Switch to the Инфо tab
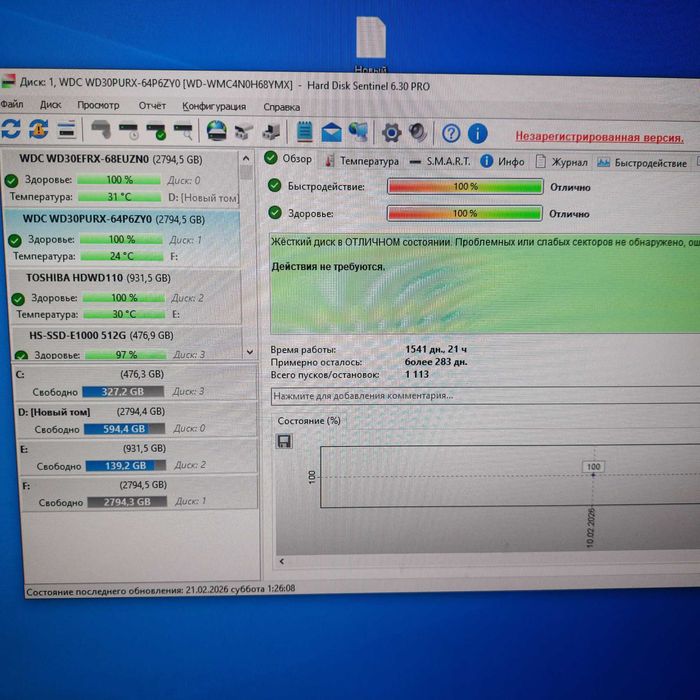Image resolution: width=700 pixels, height=700 pixels. pyautogui.click(x=503, y=162)
